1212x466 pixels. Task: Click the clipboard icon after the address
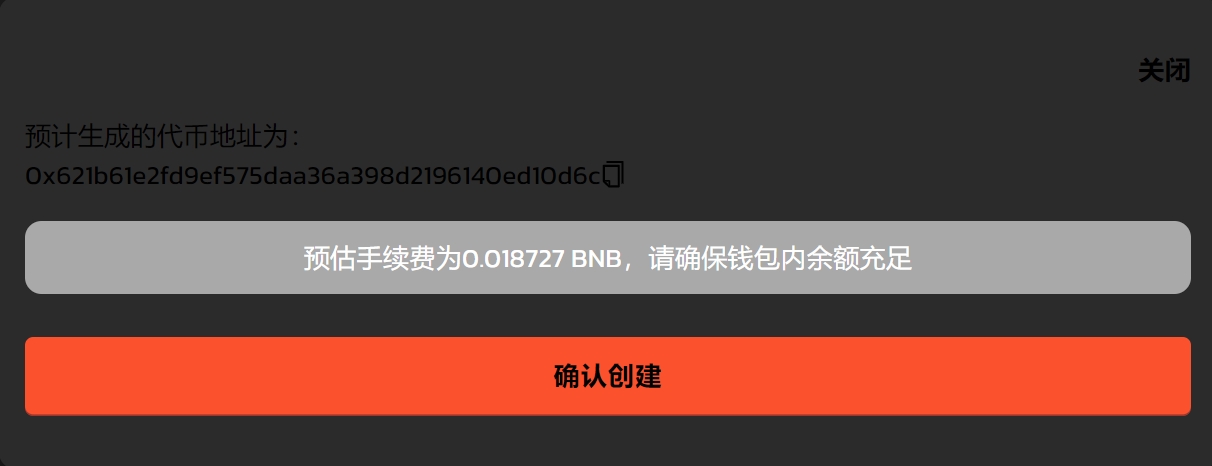coord(614,175)
